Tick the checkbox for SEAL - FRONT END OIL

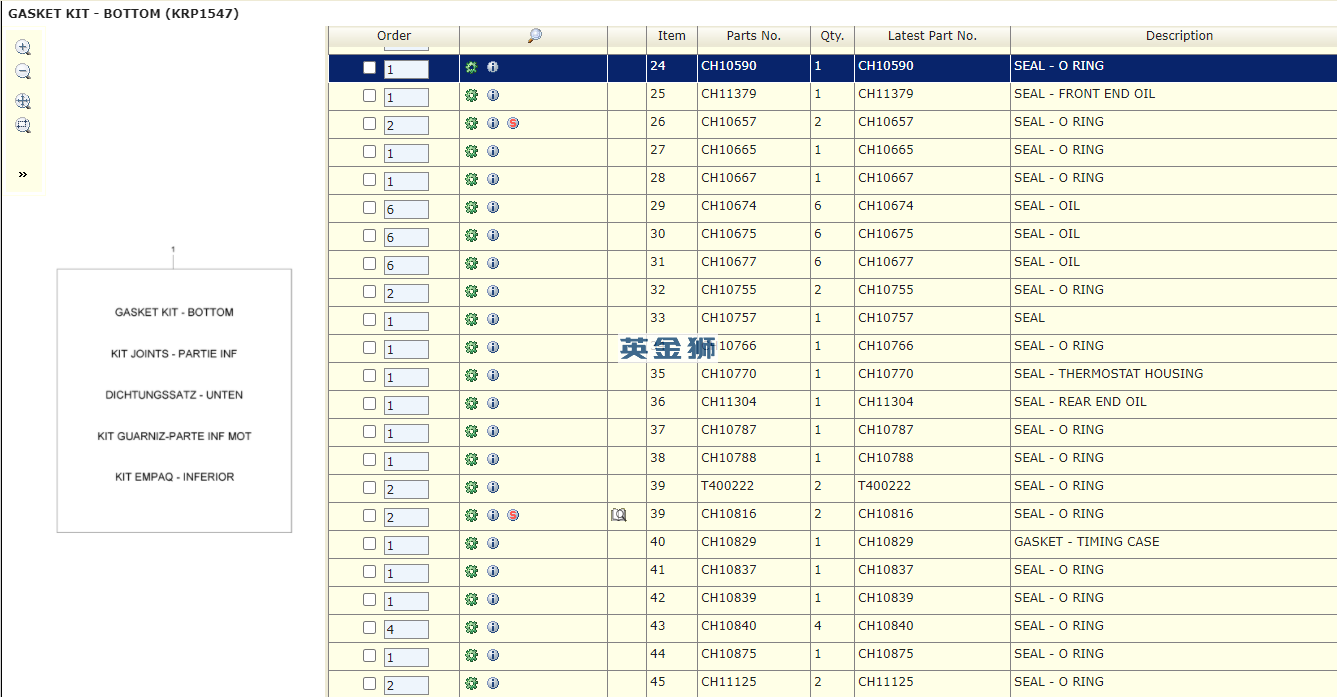pos(369,95)
